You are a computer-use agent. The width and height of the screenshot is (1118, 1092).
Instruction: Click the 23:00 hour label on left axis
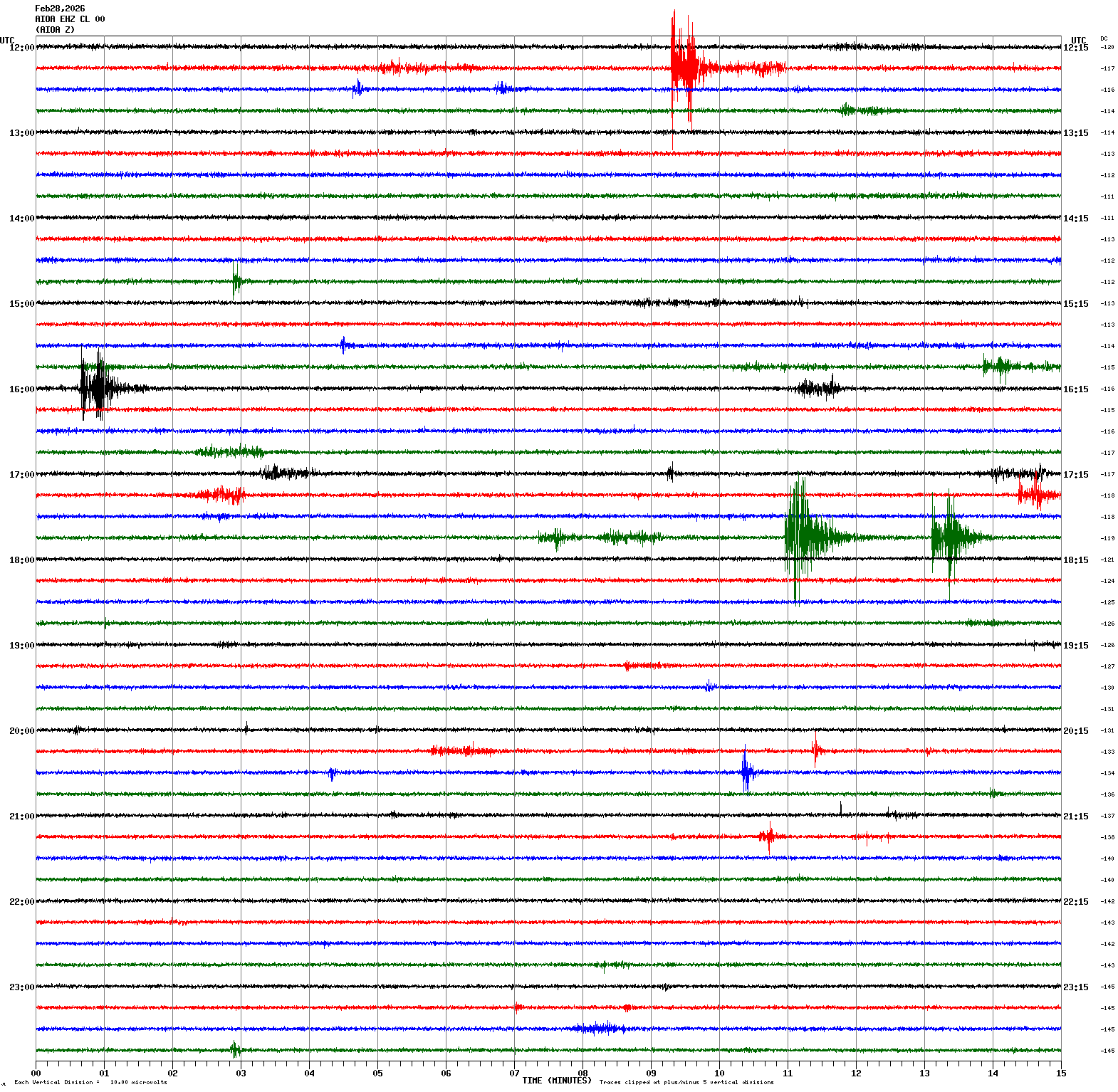21,987
